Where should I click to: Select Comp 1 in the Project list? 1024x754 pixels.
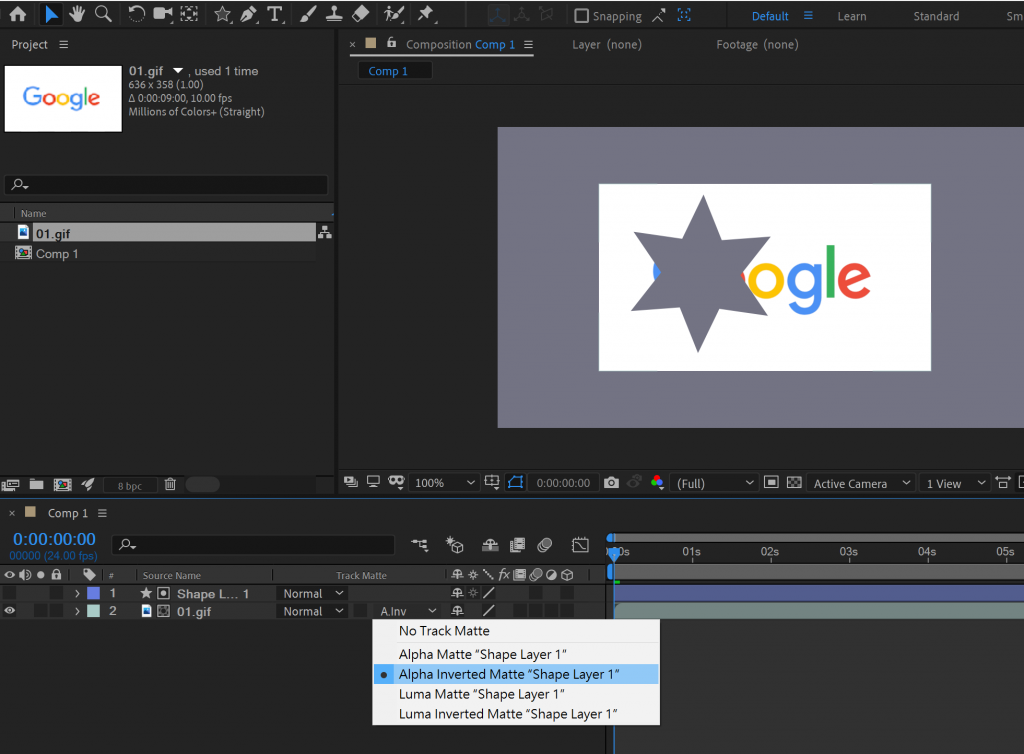tap(57, 254)
